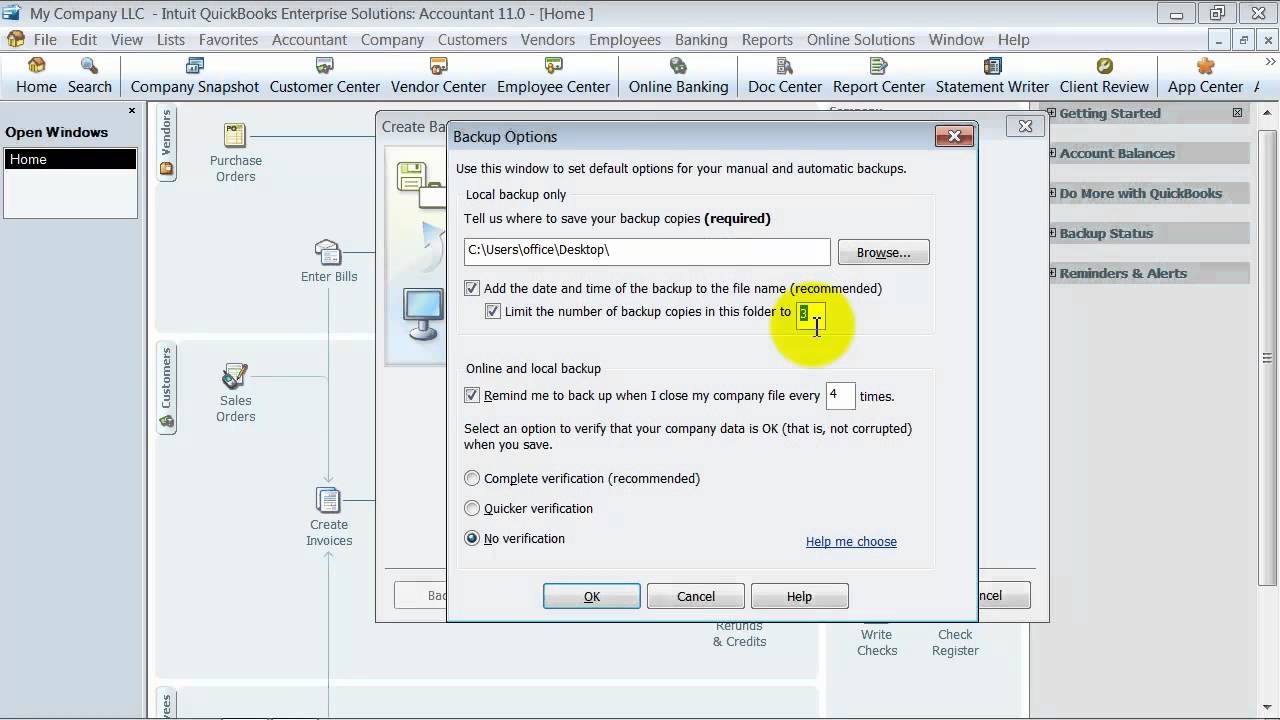Click the QuickBooks application menu icon
Image resolution: width=1280 pixels, height=720 pixels.
coord(16,40)
